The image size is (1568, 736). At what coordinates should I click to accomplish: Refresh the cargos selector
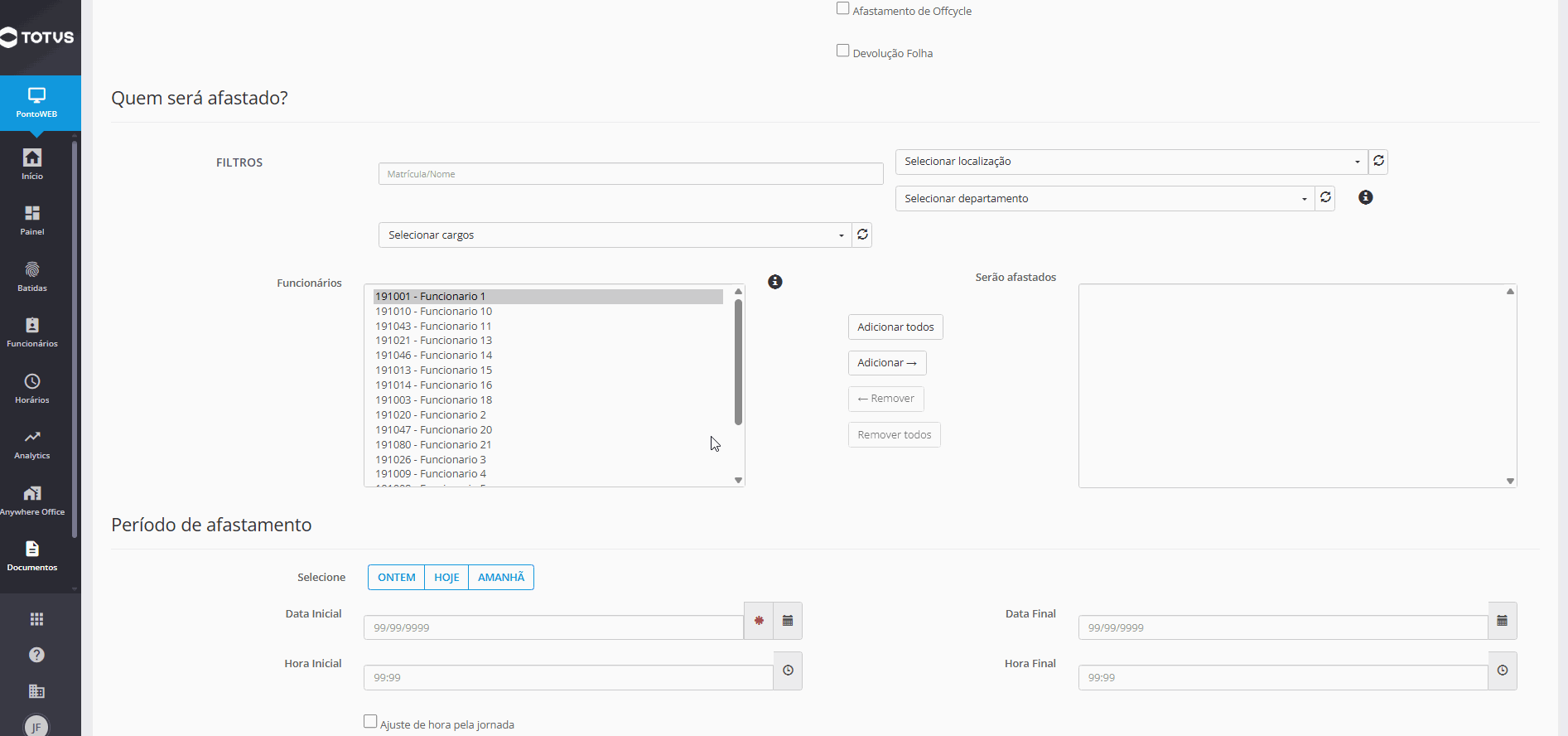pyautogui.click(x=862, y=235)
